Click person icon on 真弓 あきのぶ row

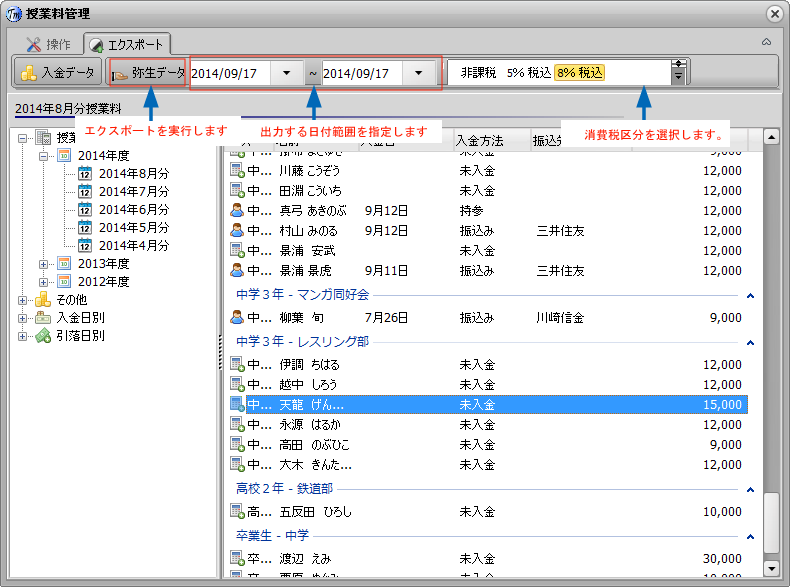click(237, 210)
